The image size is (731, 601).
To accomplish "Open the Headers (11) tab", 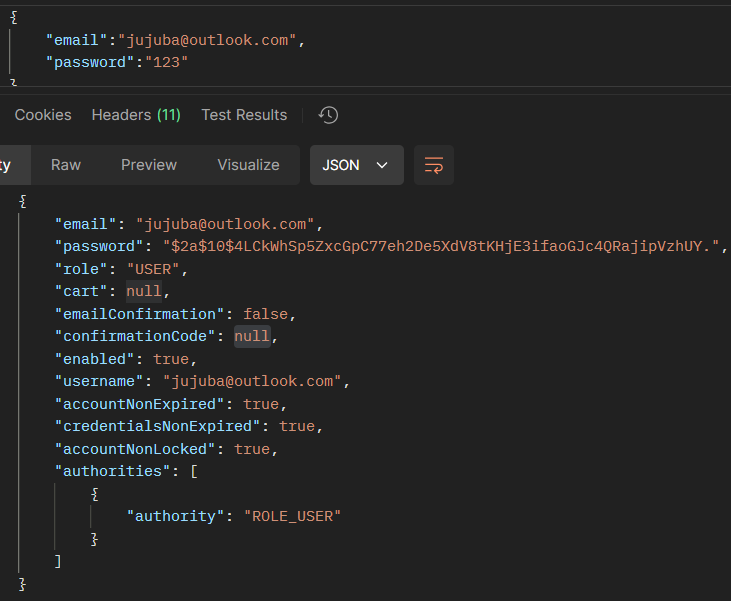I will coord(136,115).
